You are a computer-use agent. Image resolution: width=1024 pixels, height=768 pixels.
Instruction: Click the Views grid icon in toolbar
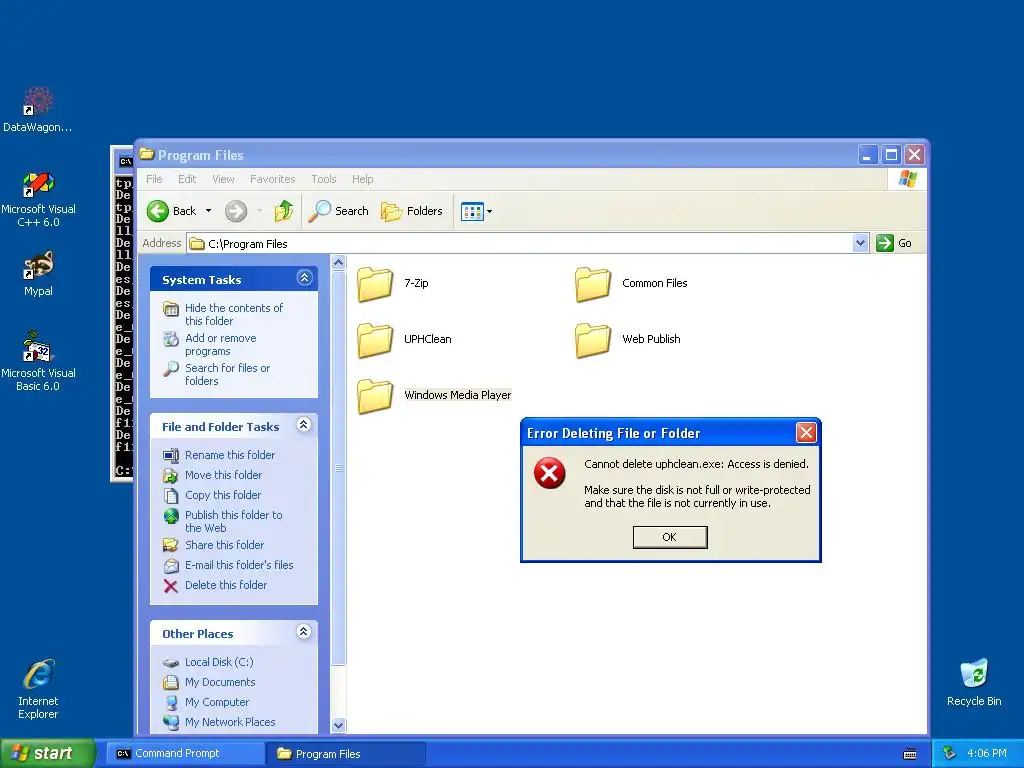(472, 211)
